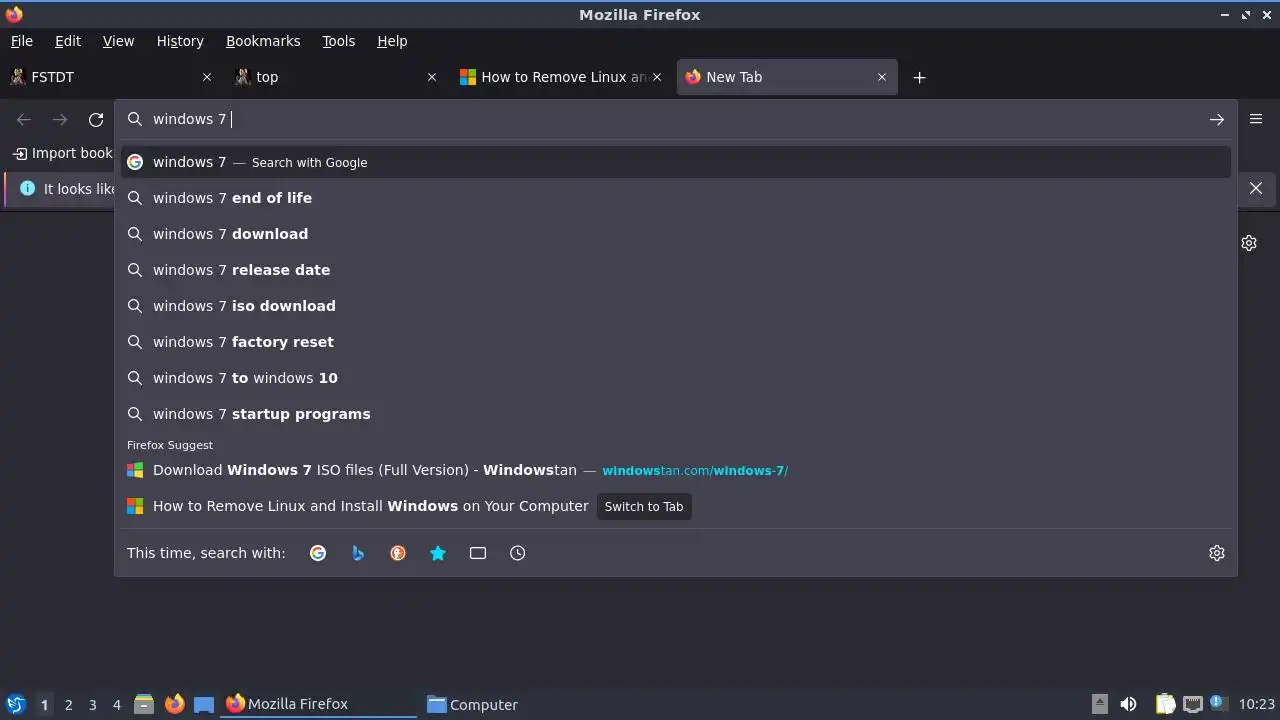The image size is (1280, 720).
Task: Switch to workspace 3 in pager
Action: [92, 704]
